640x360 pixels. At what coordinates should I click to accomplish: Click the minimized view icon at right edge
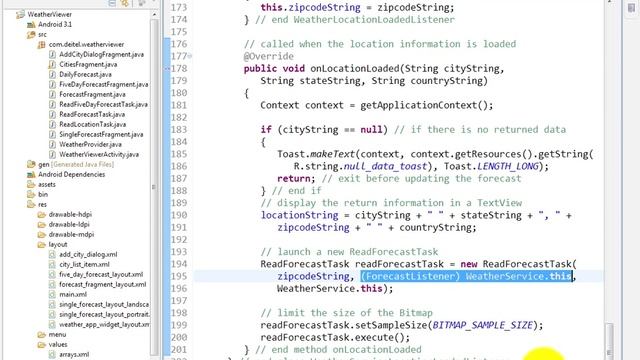point(631,8)
